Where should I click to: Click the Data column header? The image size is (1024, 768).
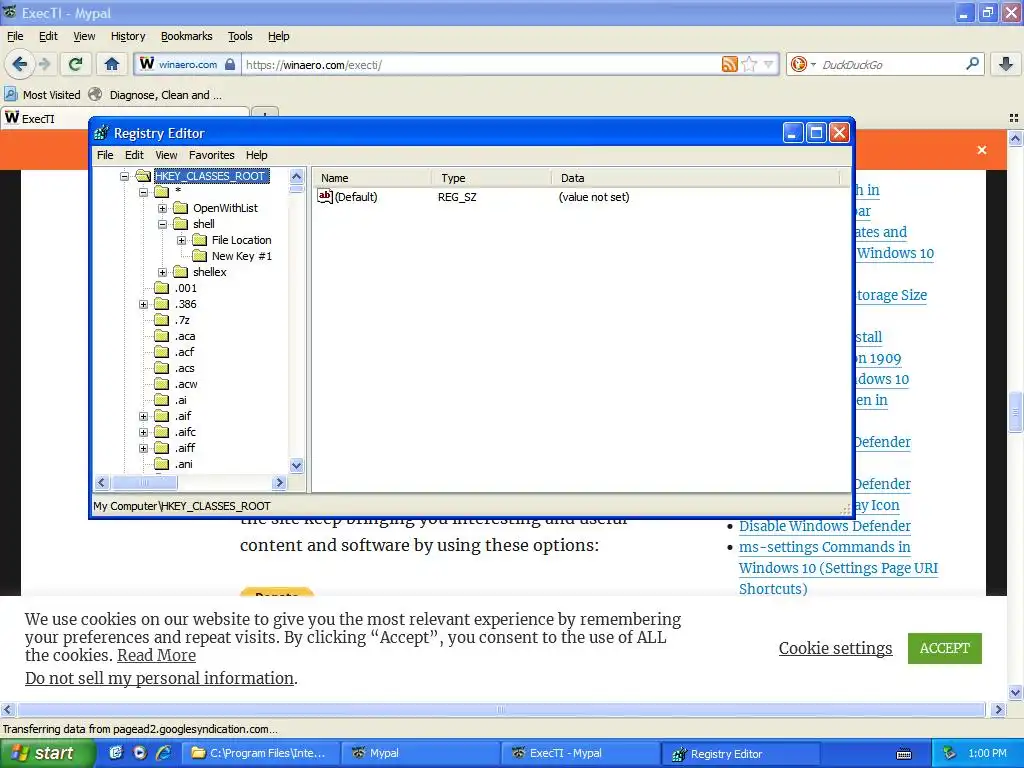click(696, 178)
